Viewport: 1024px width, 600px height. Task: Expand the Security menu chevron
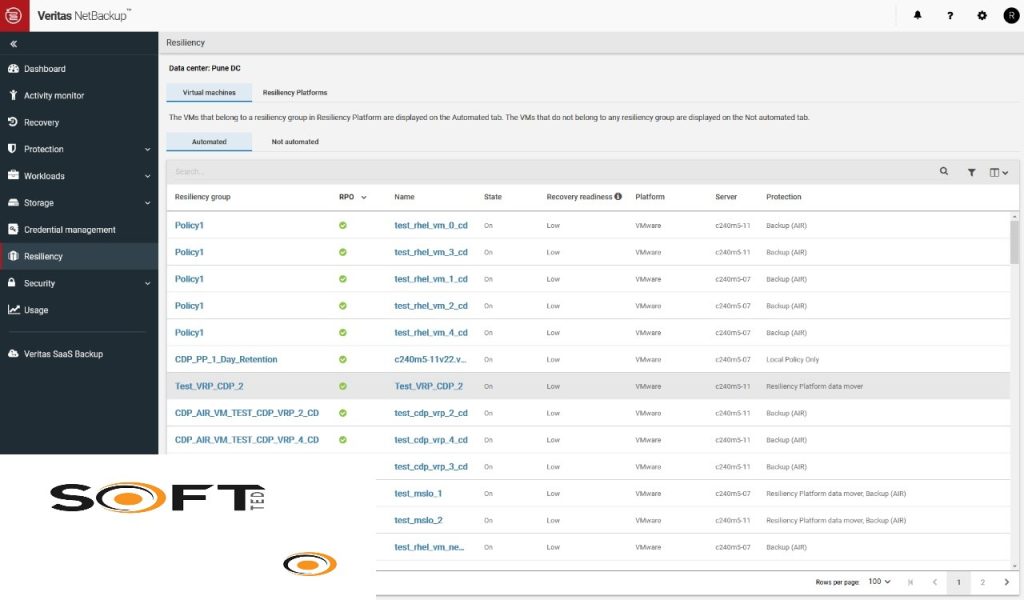click(148, 283)
